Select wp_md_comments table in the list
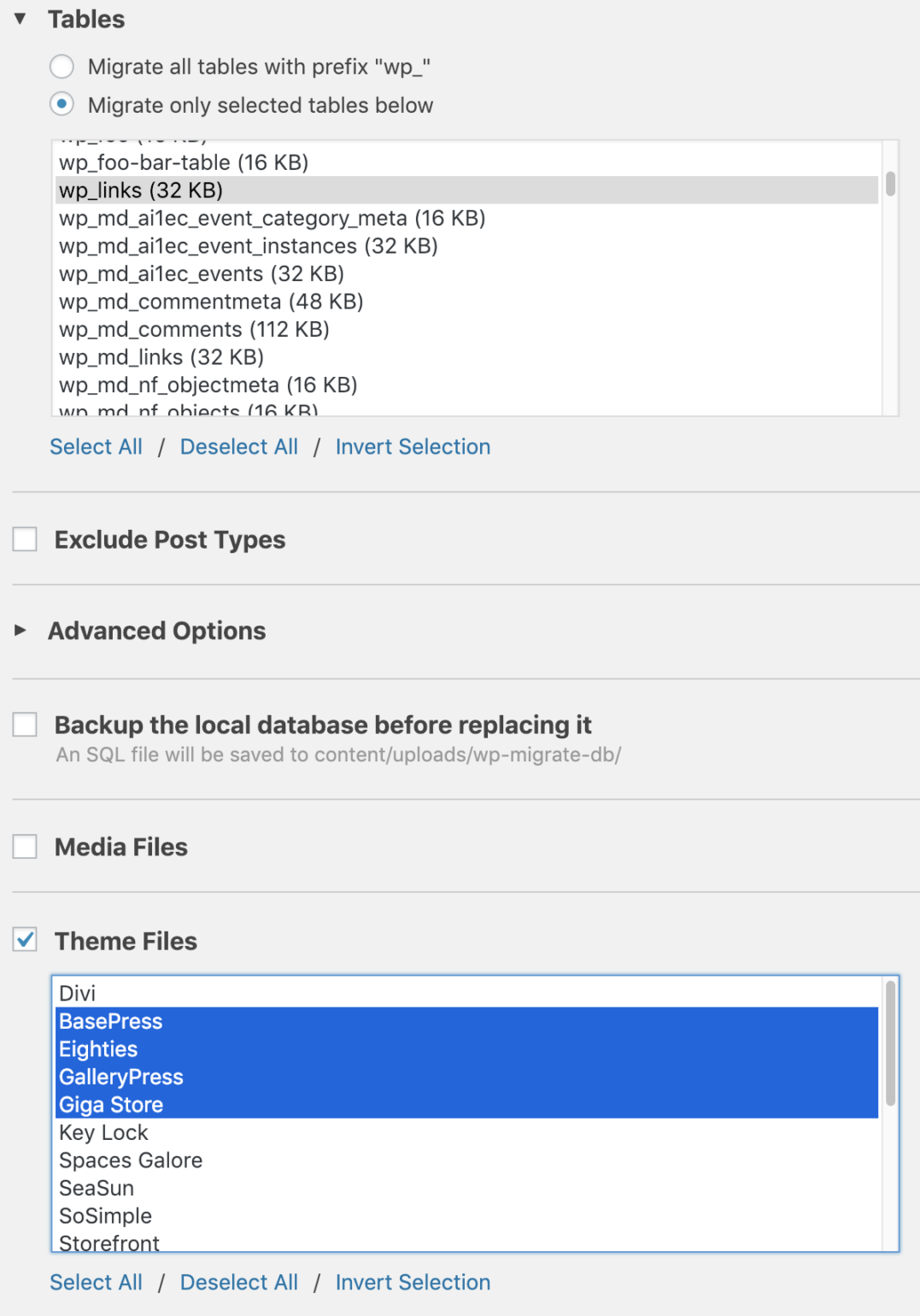Screen dimensions: 920x1316 pos(194,330)
